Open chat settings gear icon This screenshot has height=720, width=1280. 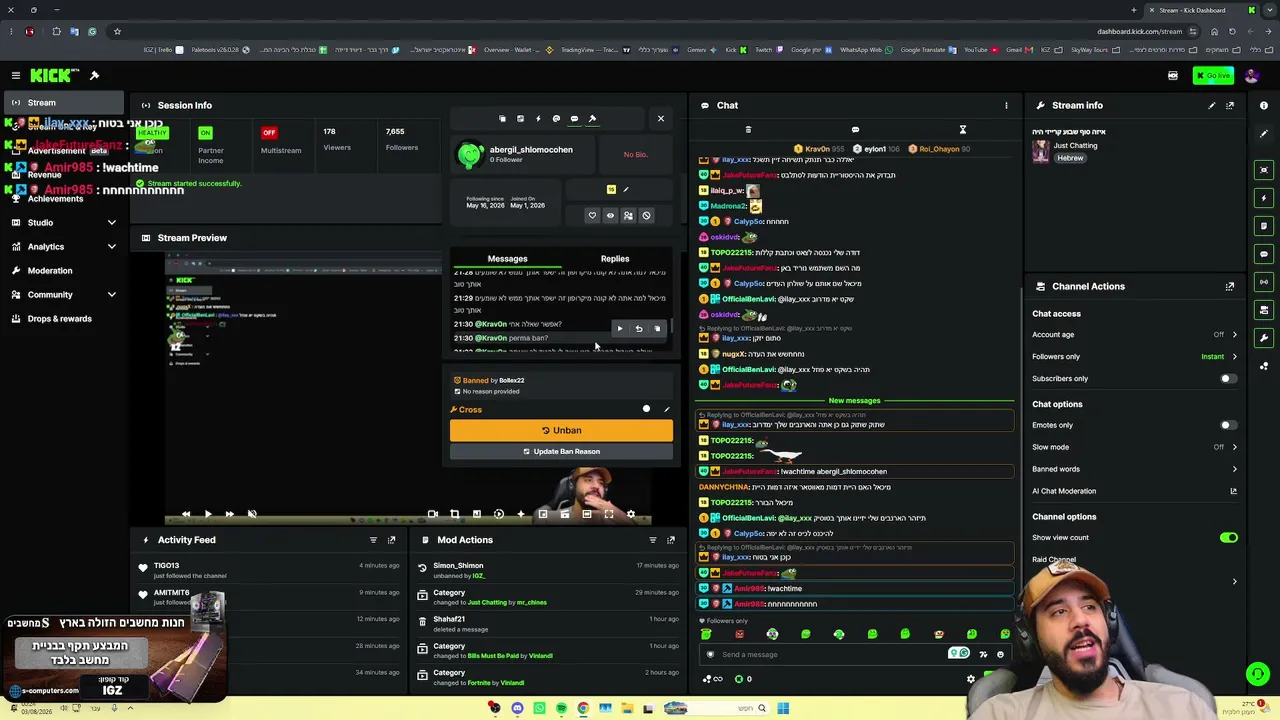(x=970, y=679)
